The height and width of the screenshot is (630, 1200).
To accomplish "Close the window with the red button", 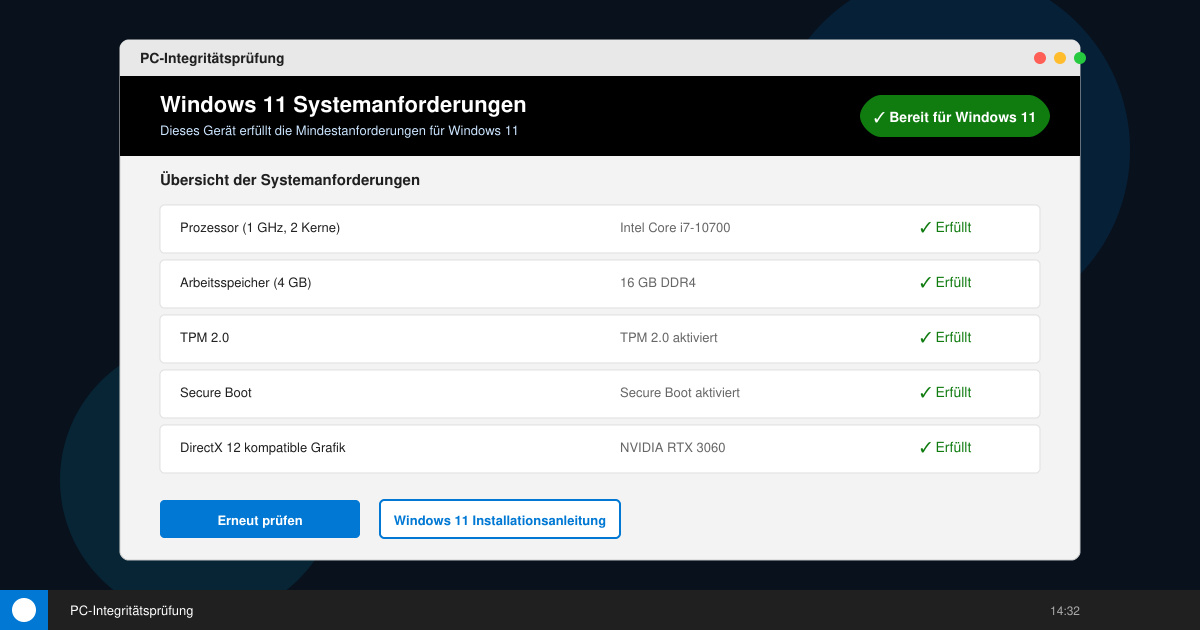I will 1040,58.
